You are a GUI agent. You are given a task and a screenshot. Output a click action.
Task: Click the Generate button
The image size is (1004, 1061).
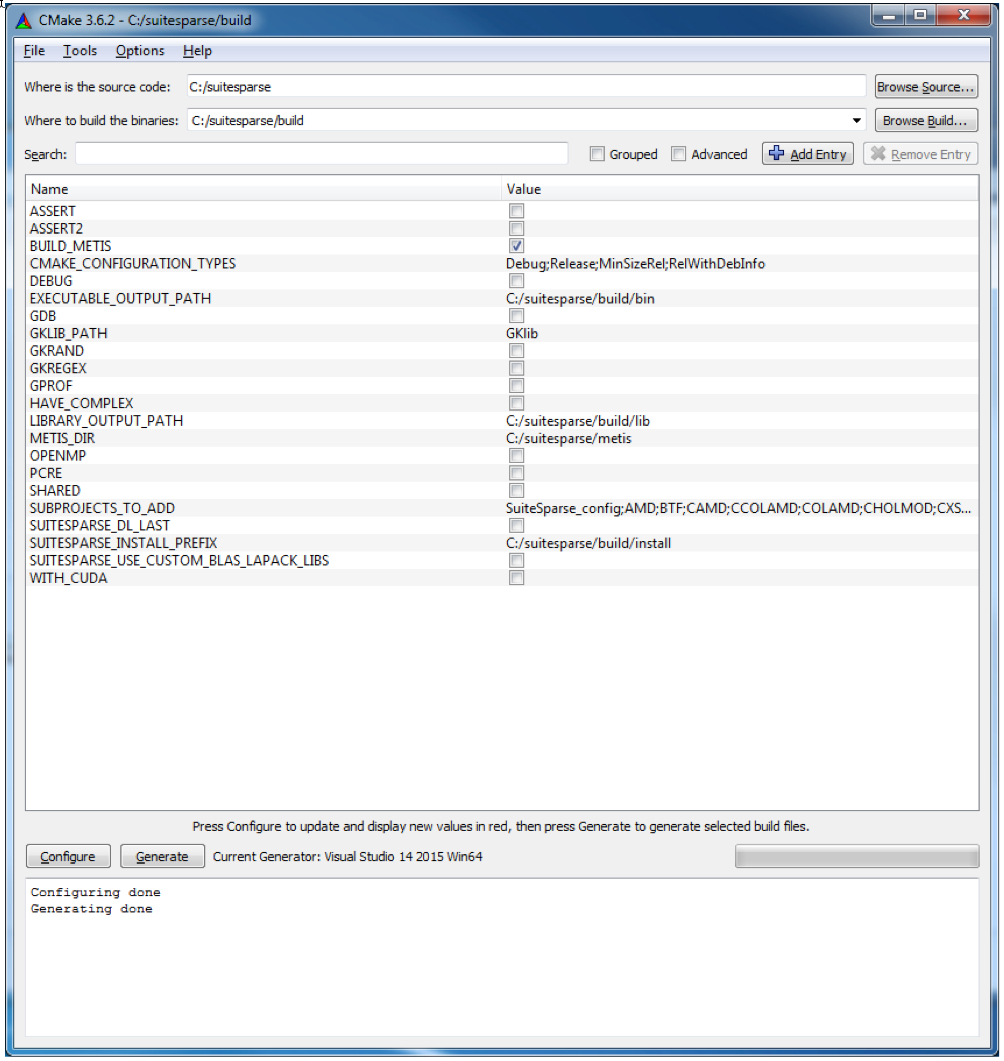(x=163, y=858)
